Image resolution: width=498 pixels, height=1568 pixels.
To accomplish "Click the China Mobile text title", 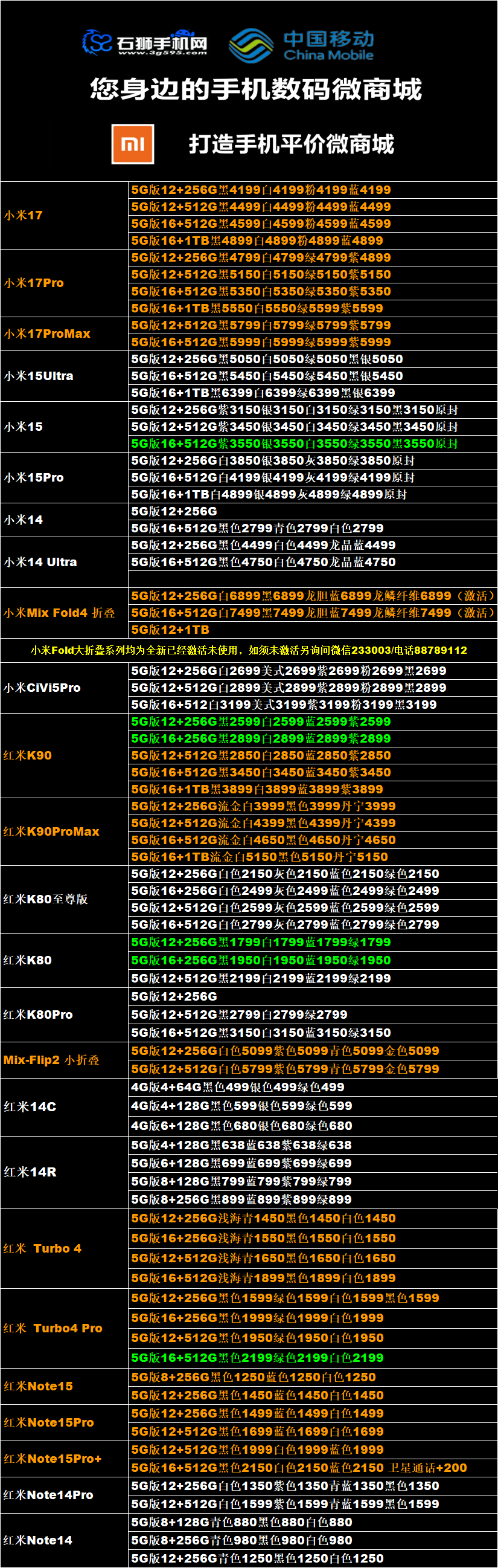I will [328, 45].
